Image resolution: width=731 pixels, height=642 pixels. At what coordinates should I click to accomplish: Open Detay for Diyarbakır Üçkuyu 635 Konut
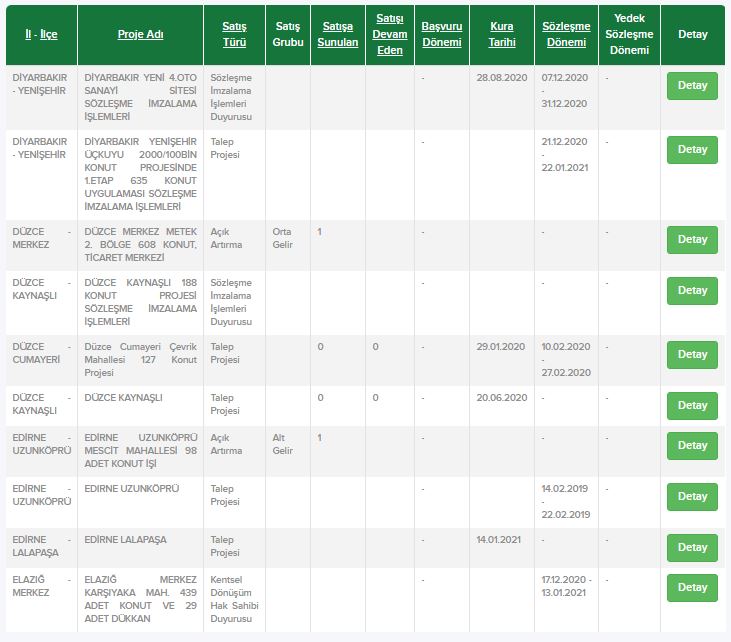tap(692, 150)
